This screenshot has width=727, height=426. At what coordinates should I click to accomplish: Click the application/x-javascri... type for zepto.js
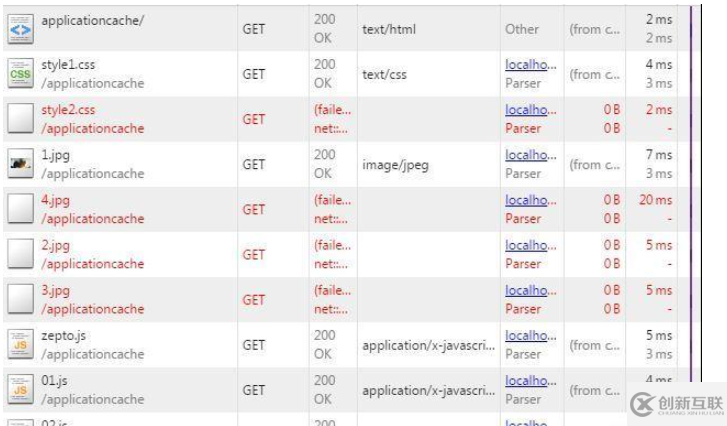coord(428,346)
